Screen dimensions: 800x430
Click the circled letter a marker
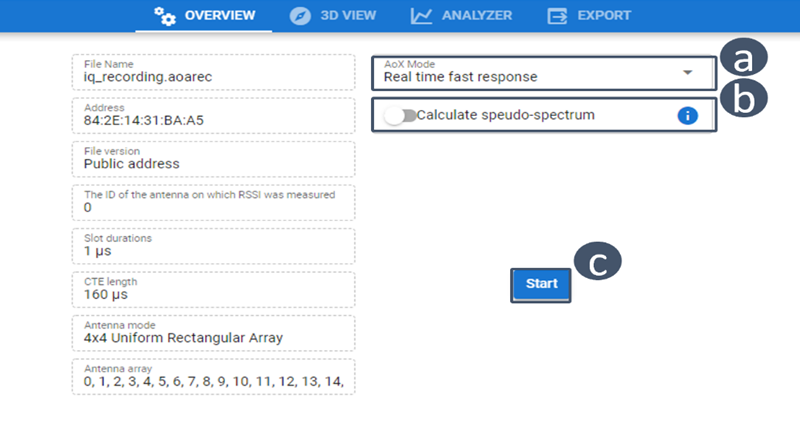coord(742,60)
